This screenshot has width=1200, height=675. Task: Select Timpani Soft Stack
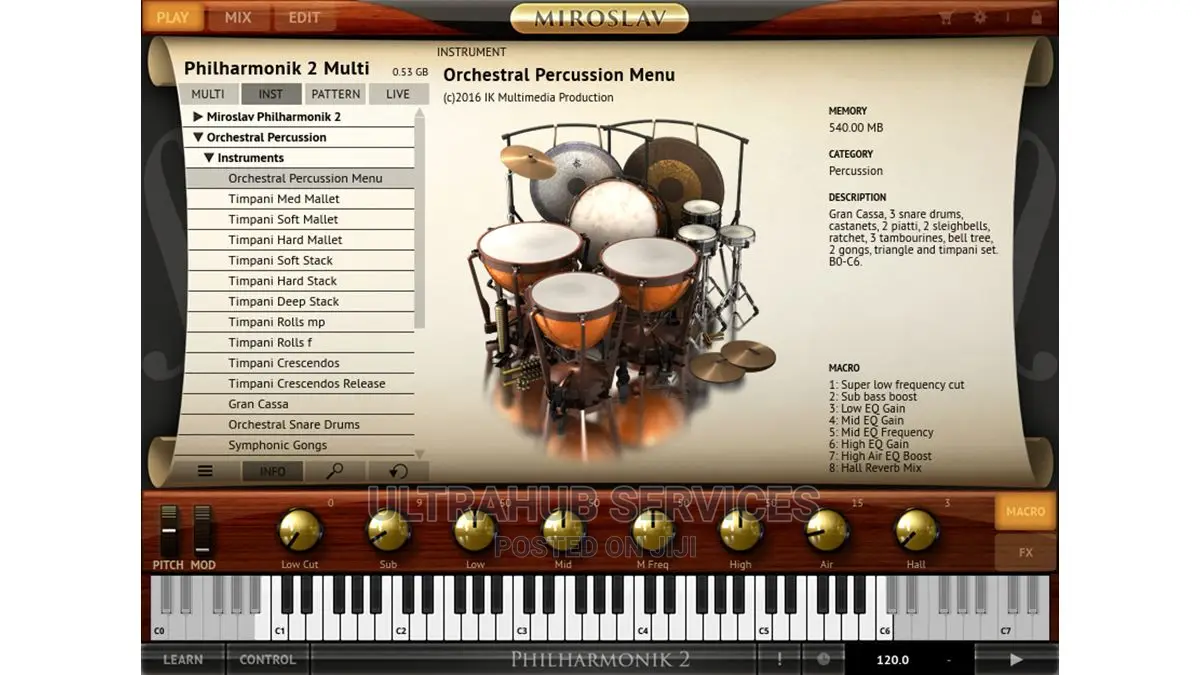click(300, 260)
